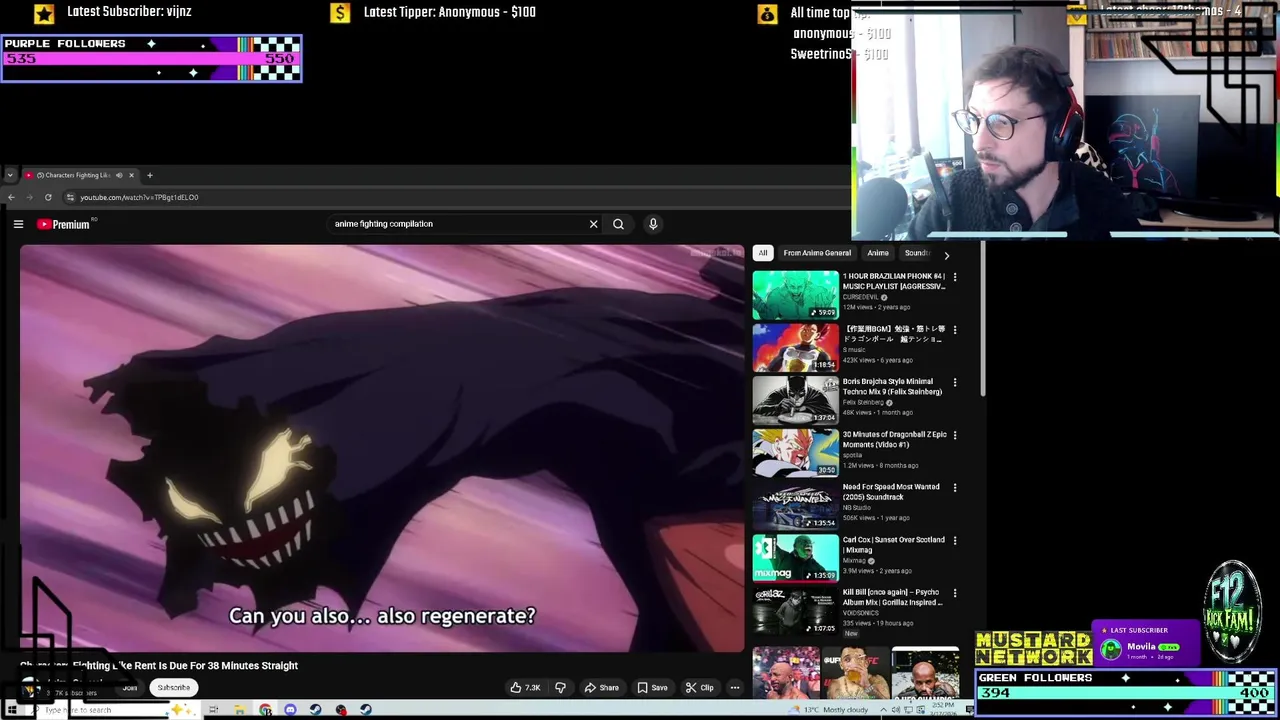Image resolution: width=1280 pixels, height=720 pixels.
Task: Open options menu for Boris Brejcha video
Action: (x=955, y=382)
